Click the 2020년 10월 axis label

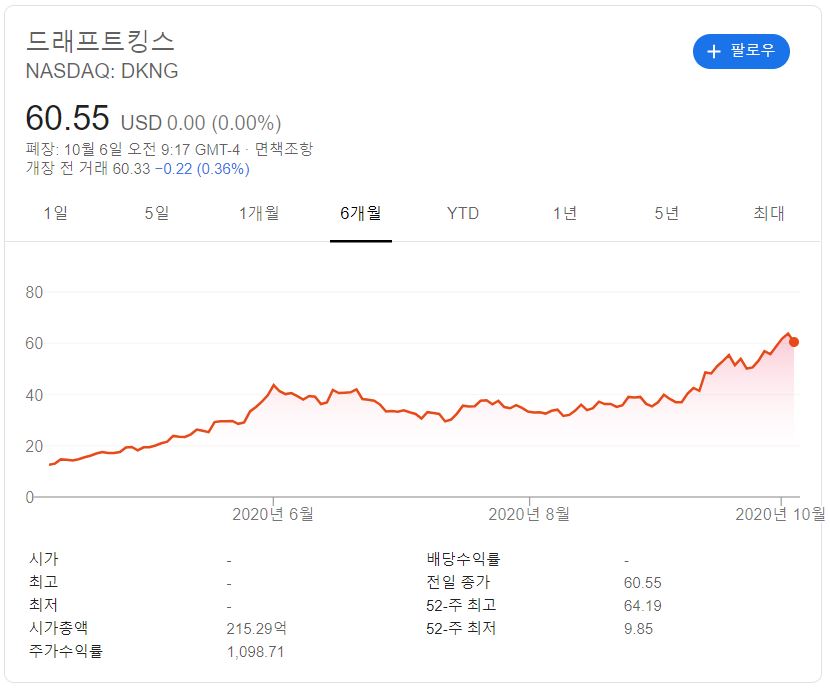tap(780, 514)
